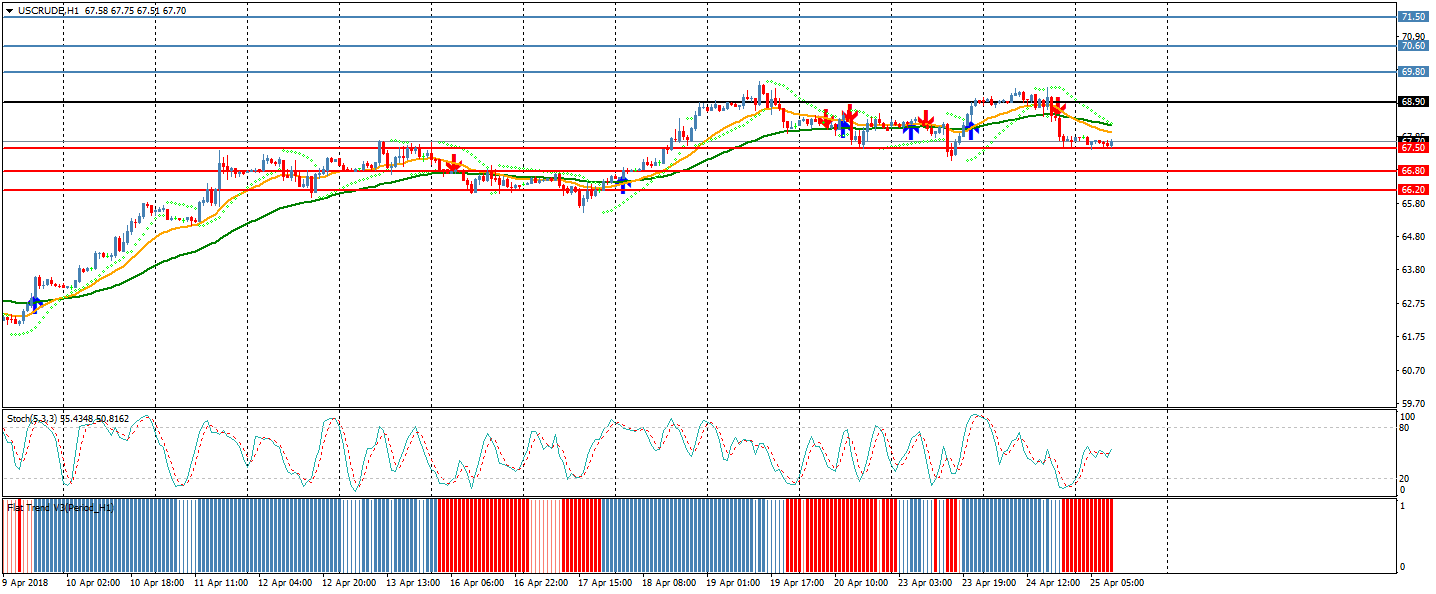Click the first blue buy arrow at chart start
The image size is (1436, 594).
(35, 303)
